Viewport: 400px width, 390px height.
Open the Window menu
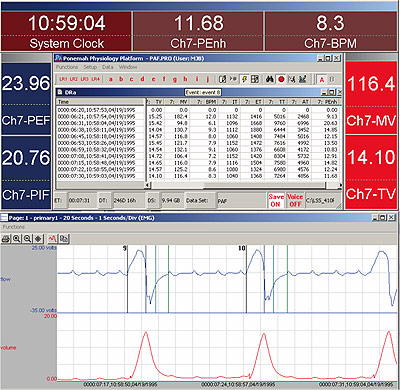128,67
